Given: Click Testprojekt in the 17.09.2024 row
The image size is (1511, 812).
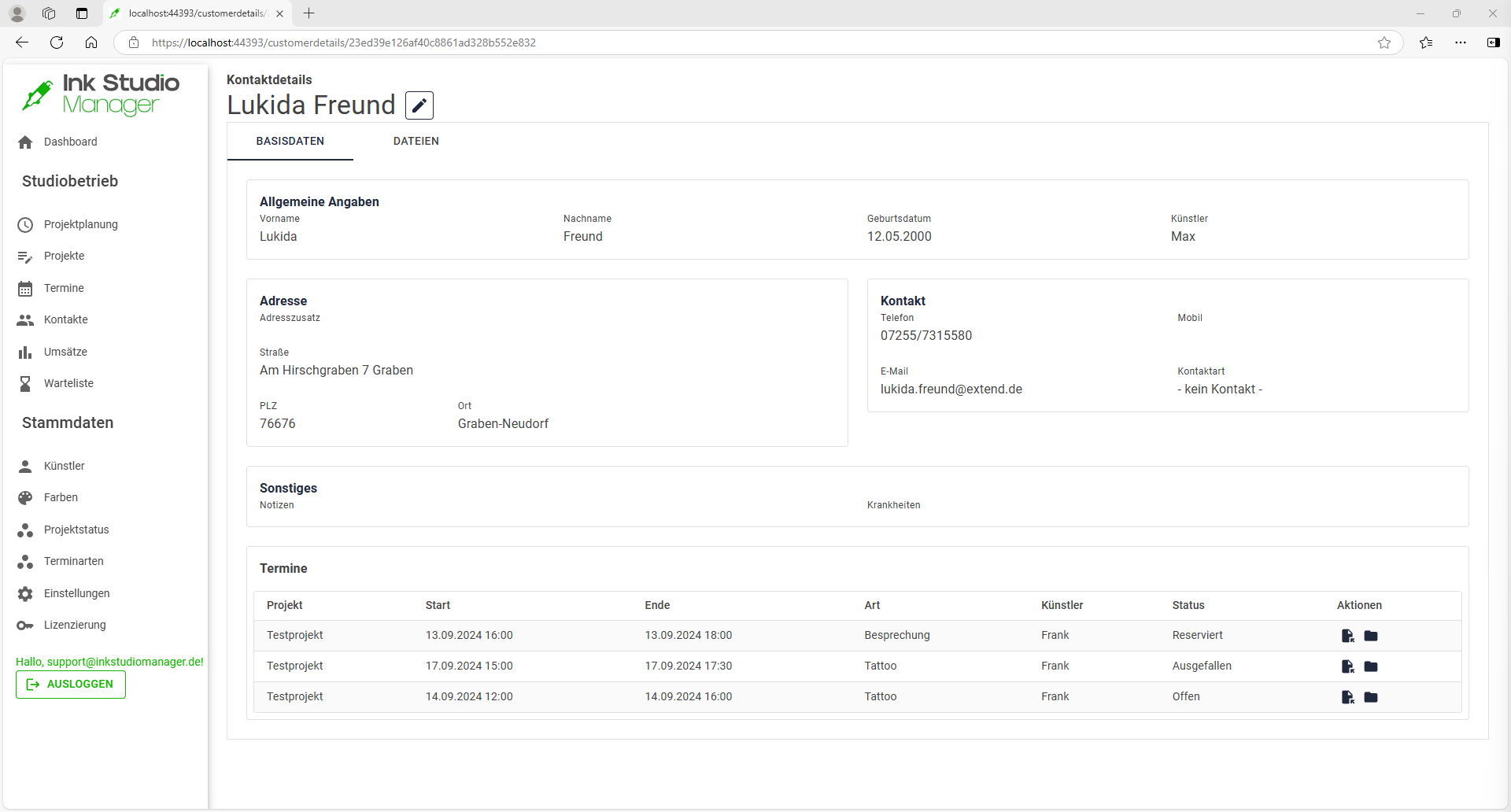Looking at the screenshot, I should [295, 666].
